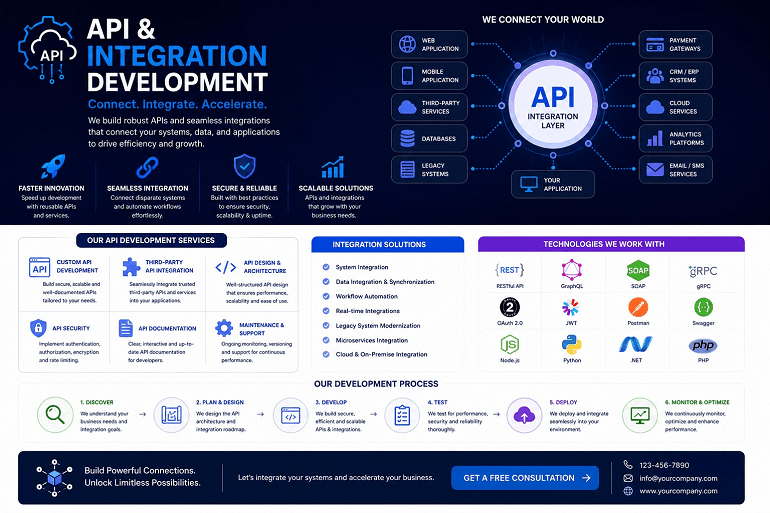Click the Analytics Platforms bar chart icon

coord(655,138)
